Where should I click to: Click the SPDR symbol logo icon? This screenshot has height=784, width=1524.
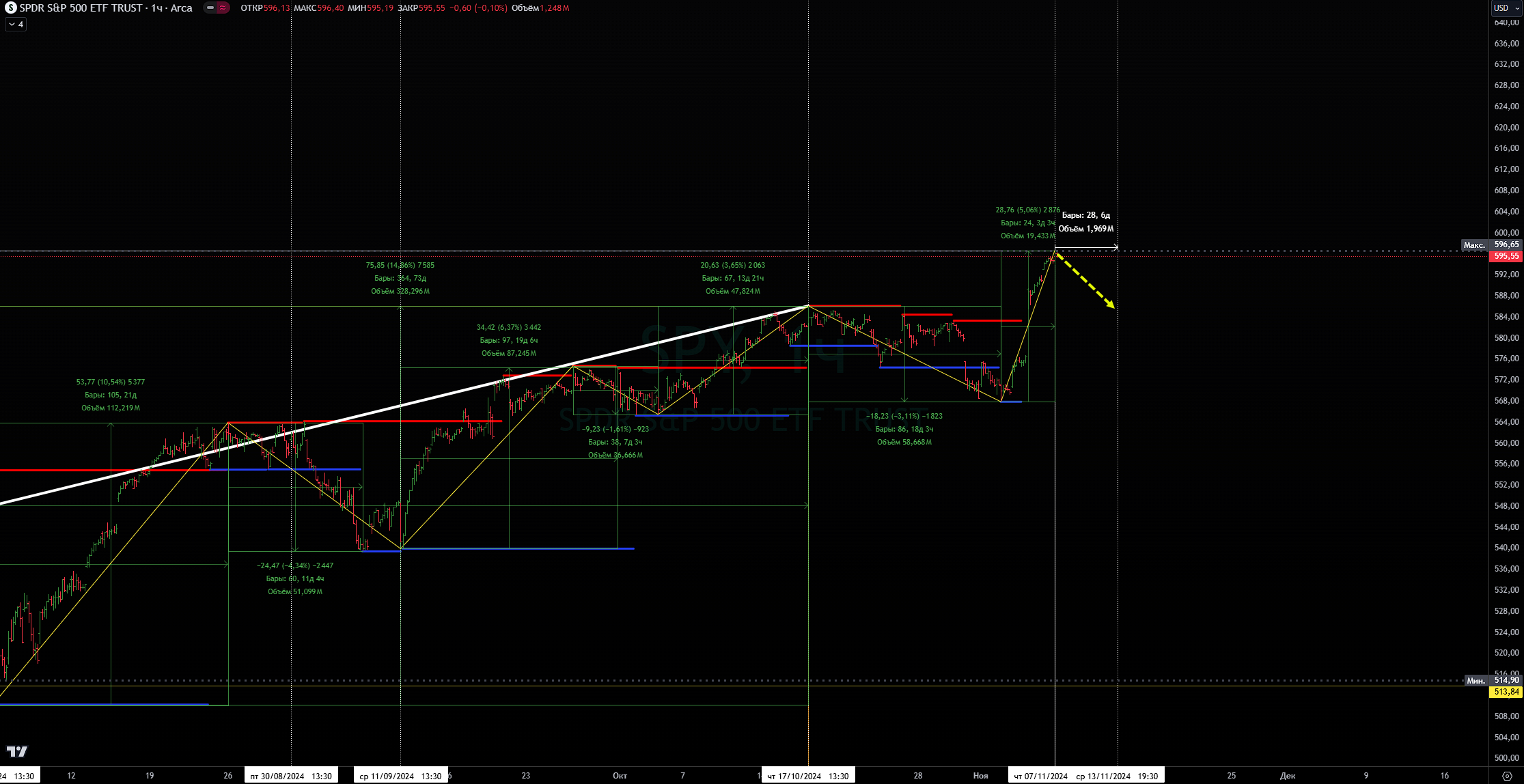tap(10, 8)
